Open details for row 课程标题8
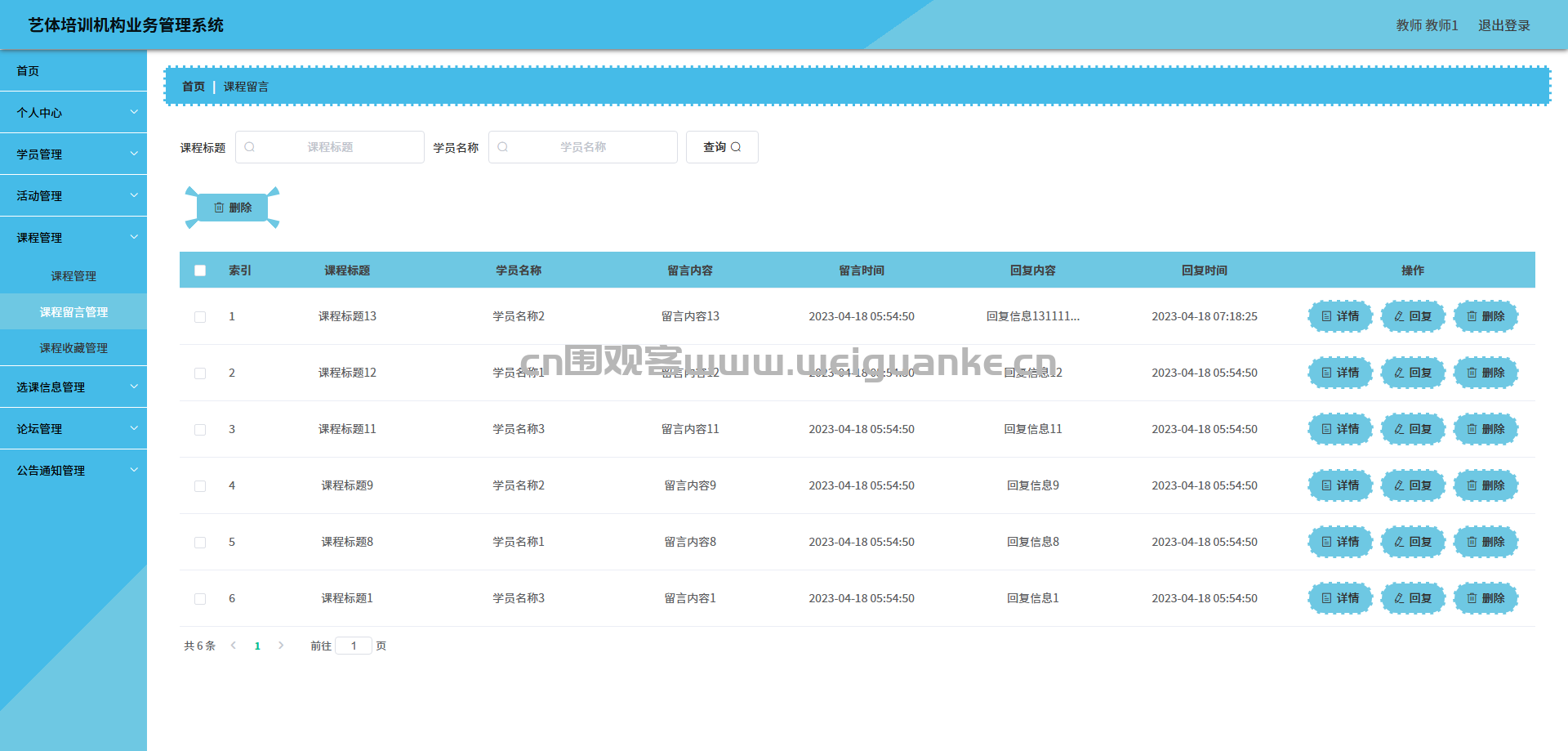The image size is (1568, 751). [x=1340, y=542]
